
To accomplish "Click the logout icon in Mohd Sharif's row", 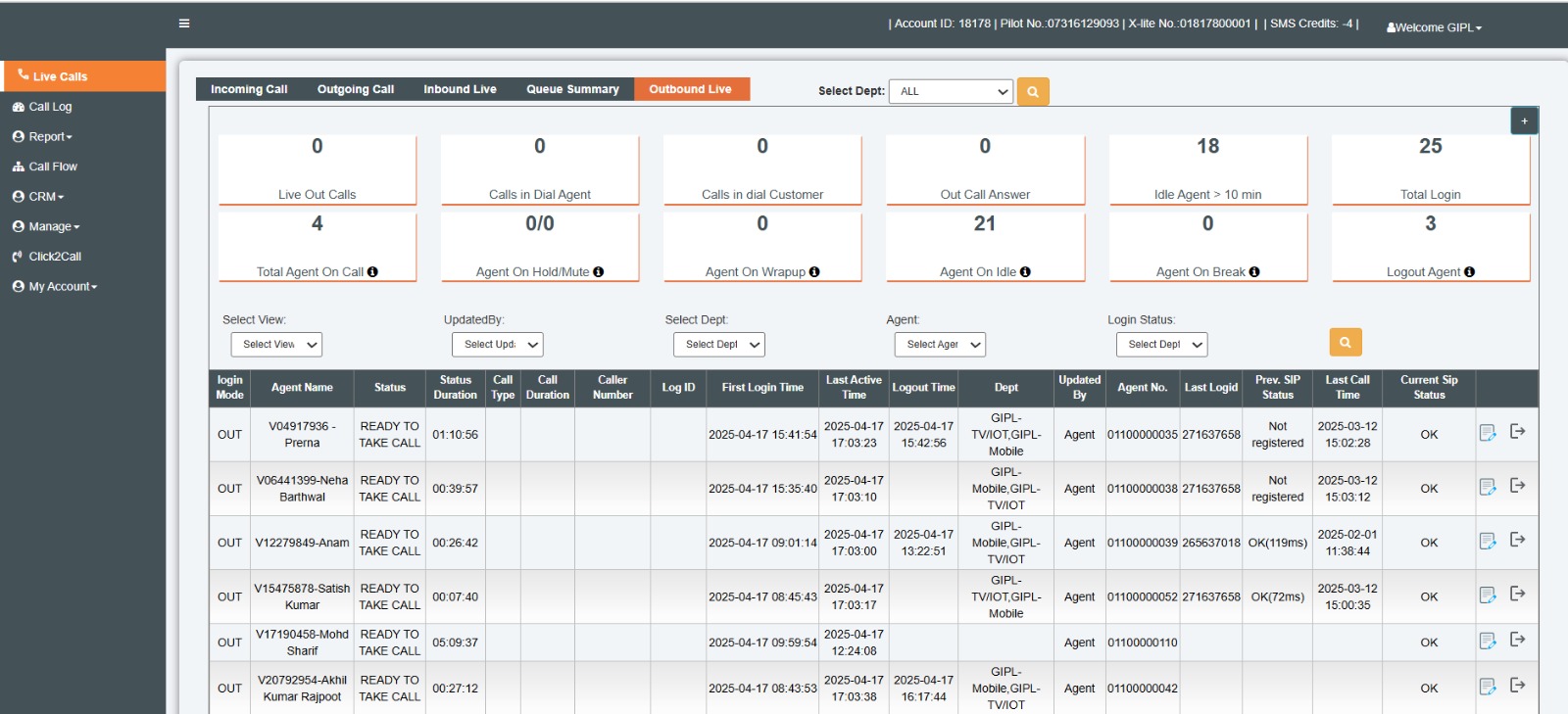I will (x=1517, y=640).
